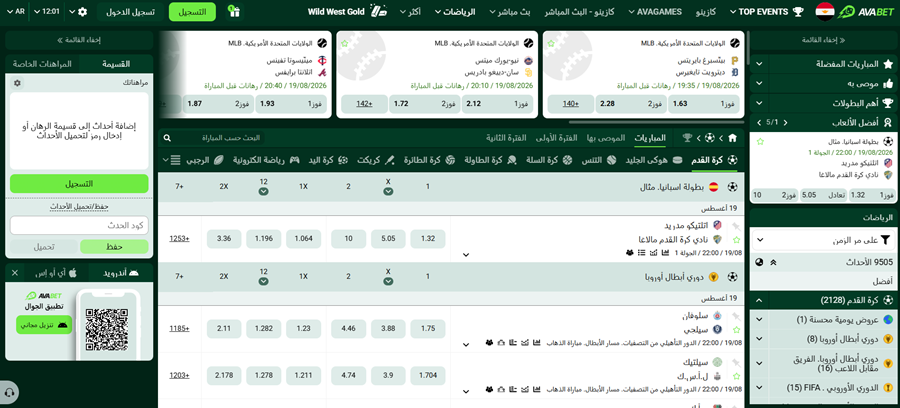Click the trophy icon in breadcrumb
The height and width of the screenshot is (408, 900).
pos(687,138)
